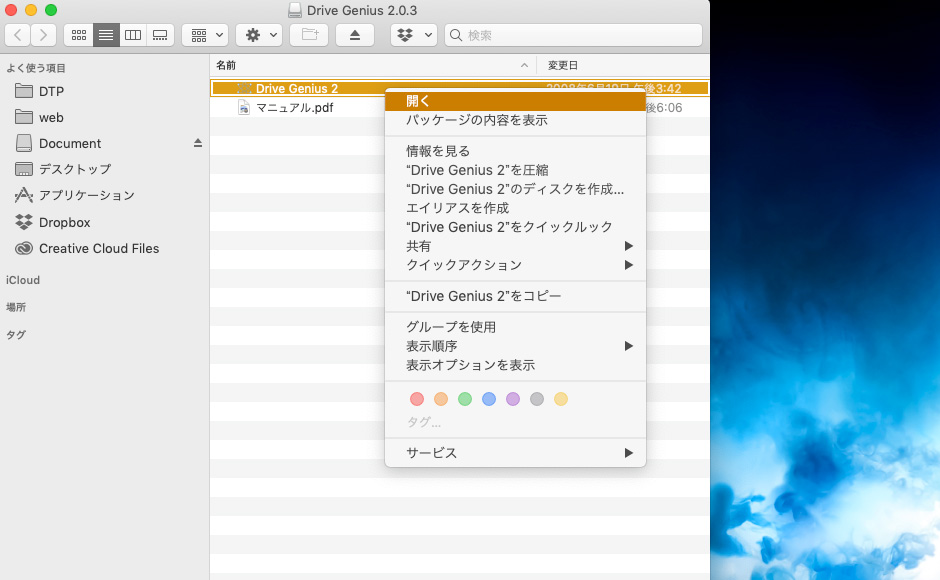
Task: Apply the purple tag color
Action: [x=513, y=399]
